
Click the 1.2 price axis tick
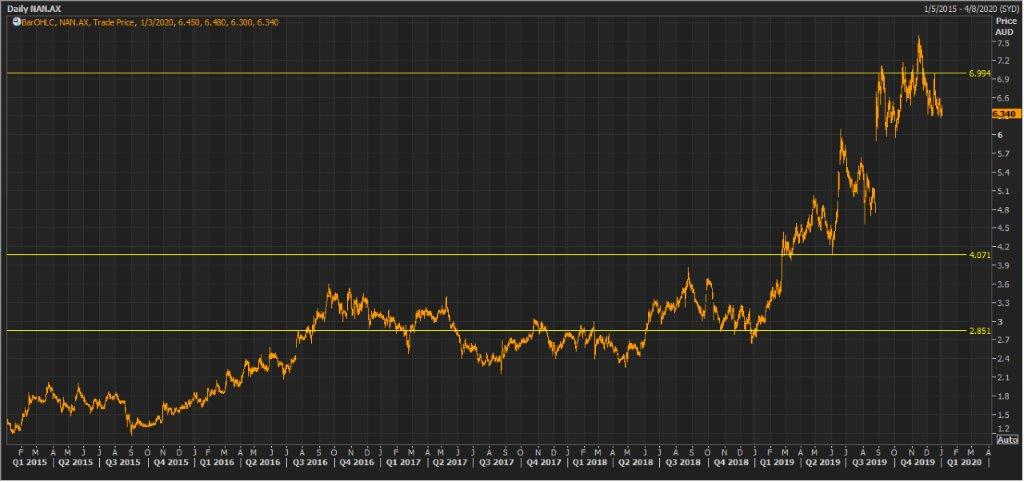[1000, 428]
